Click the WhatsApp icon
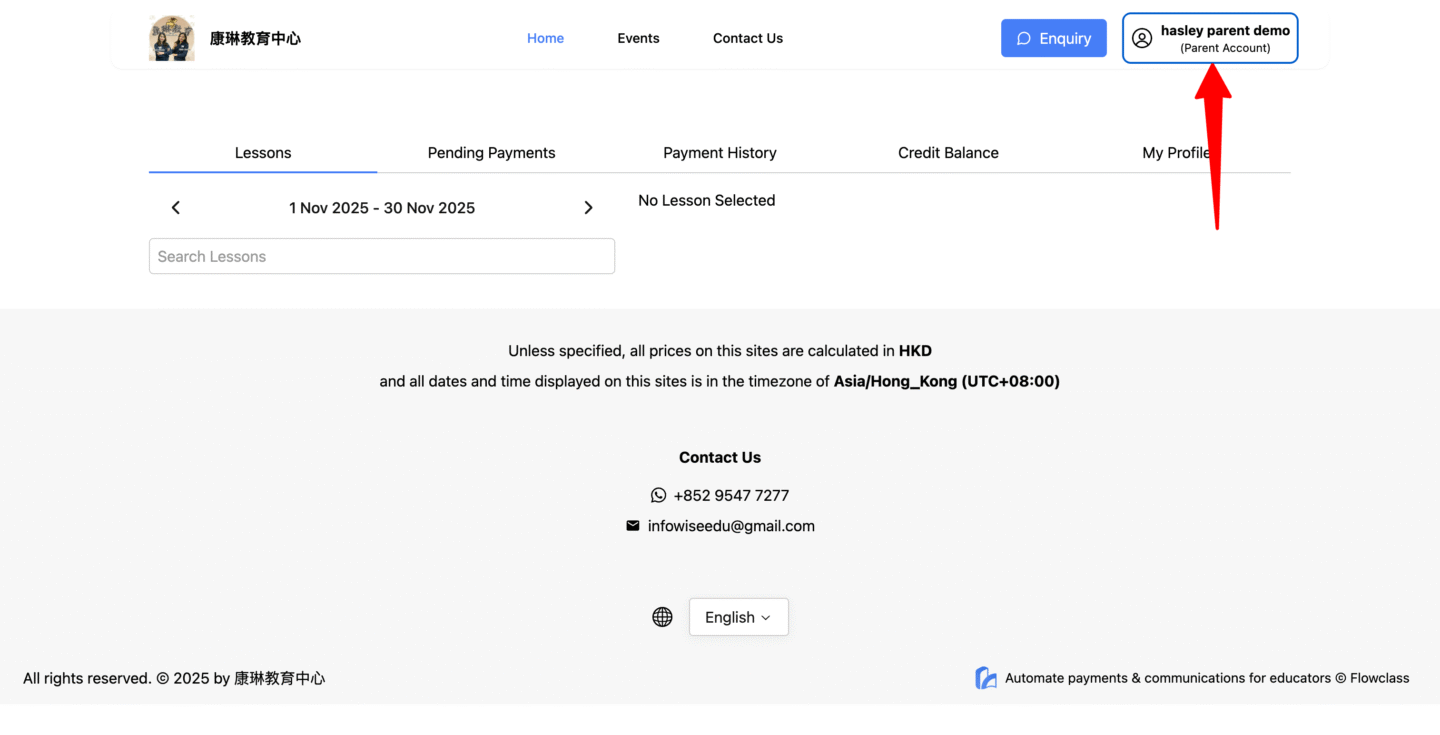The image size is (1440, 735). coord(658,495)
